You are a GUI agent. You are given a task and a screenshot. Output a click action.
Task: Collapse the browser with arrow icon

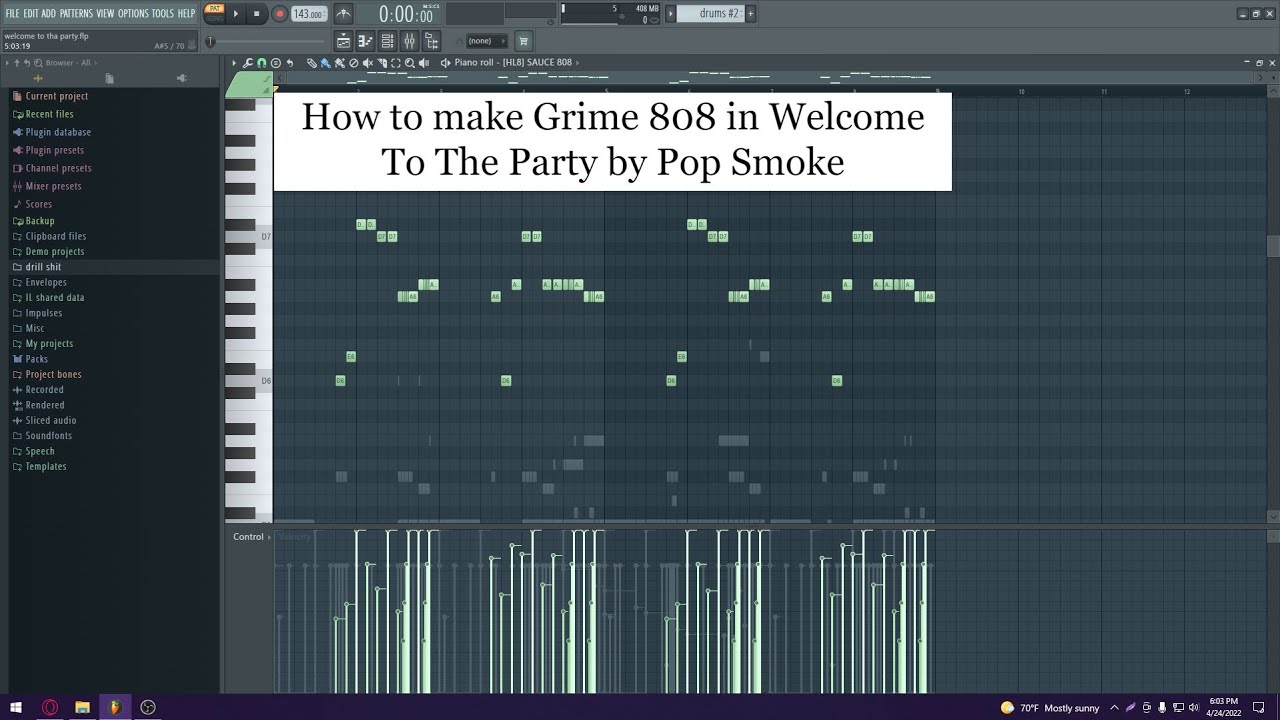pyautogui.click(x=7, y=63)
